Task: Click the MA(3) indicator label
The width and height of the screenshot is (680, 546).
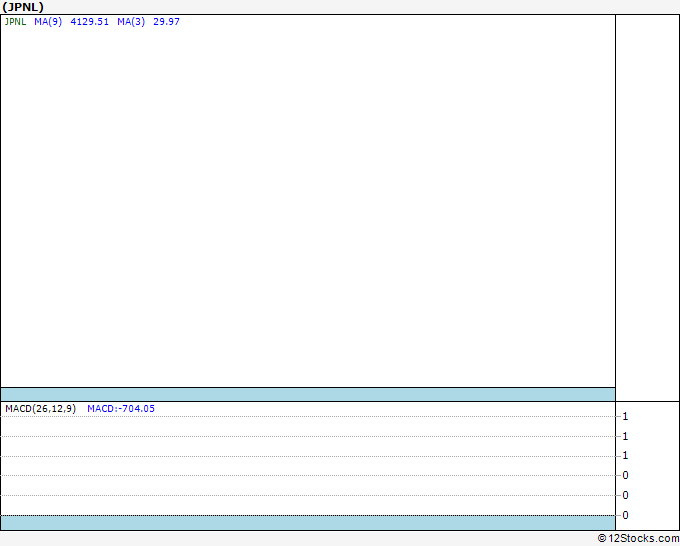Action: coord(131,22)
